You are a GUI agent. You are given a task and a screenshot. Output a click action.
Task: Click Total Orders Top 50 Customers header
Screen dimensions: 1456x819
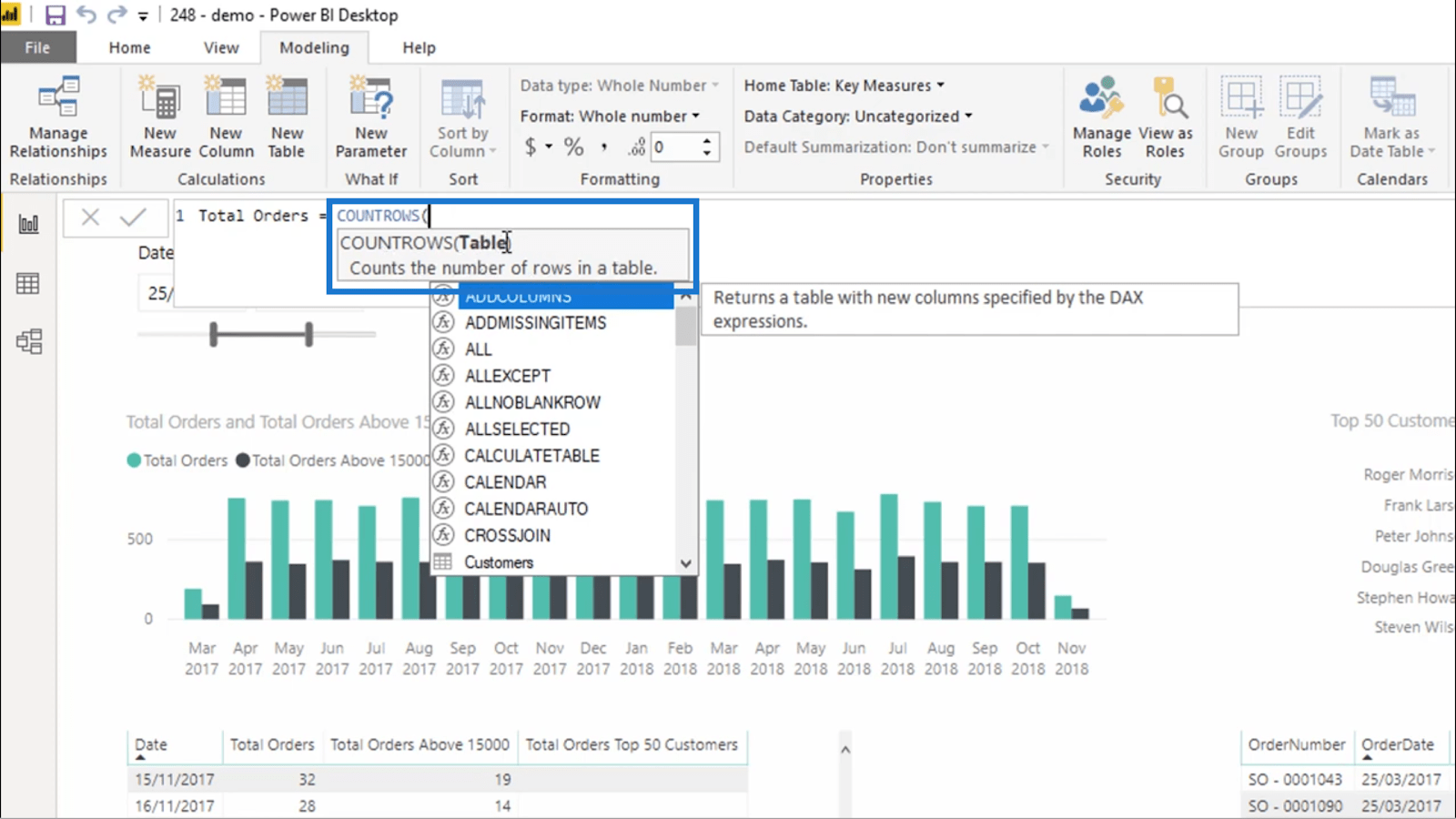pos(632,744)
